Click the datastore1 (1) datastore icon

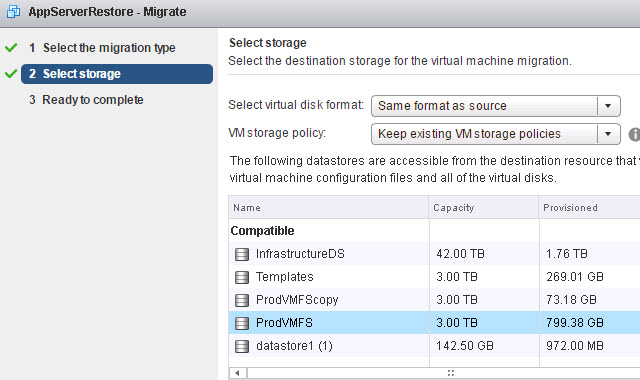click(242, 346)
